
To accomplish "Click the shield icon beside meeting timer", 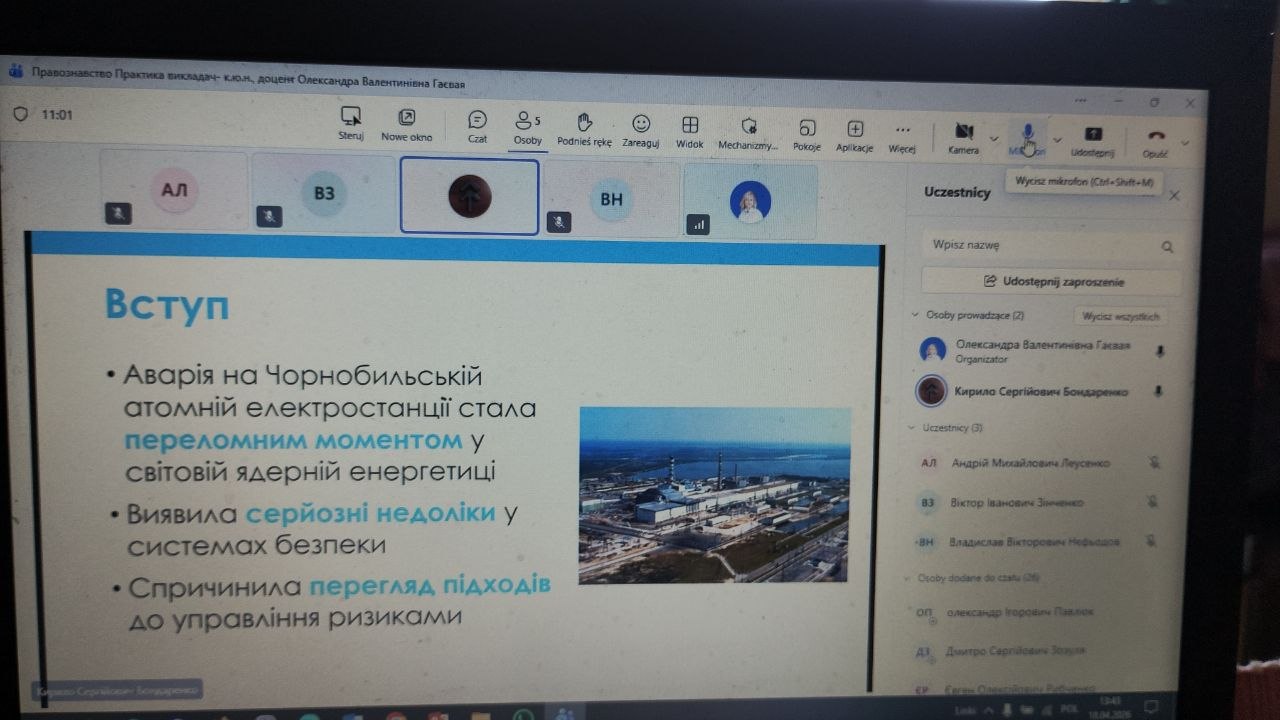I will (19, 113).
